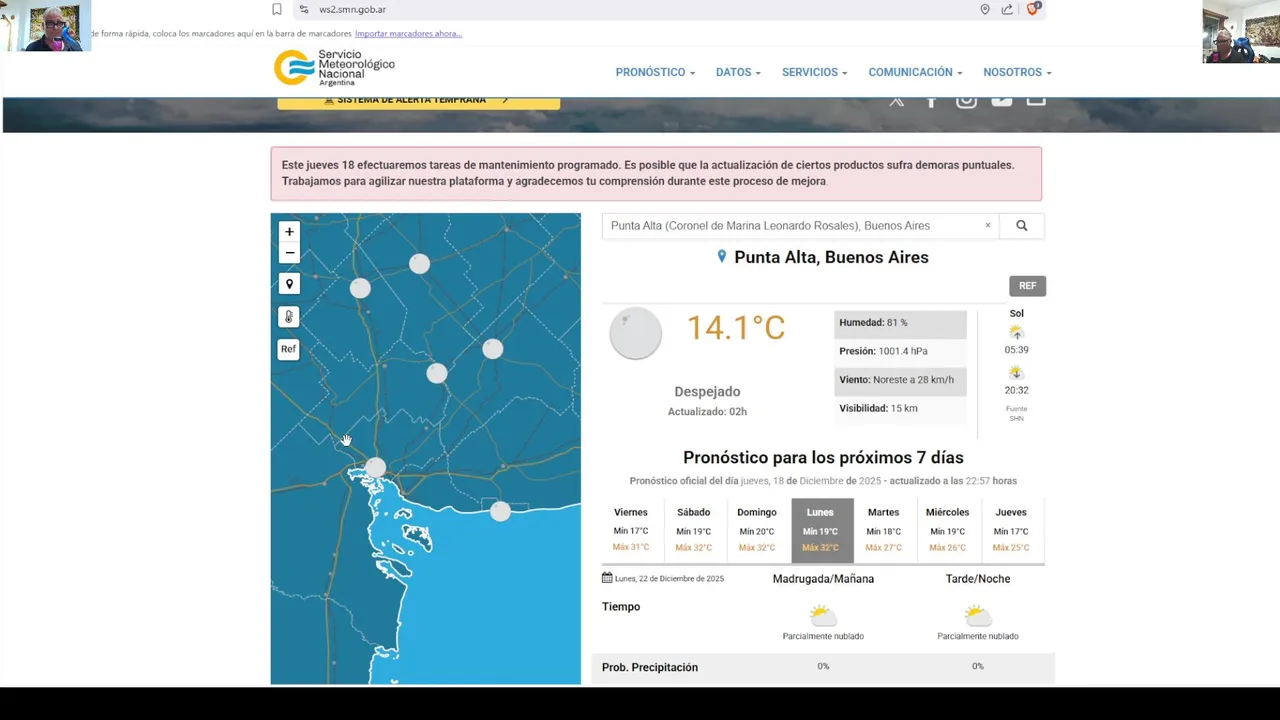This screenshot has height=720, width=1280.
Task: Open site settings icon beside the URL
Action: [304, 9]
